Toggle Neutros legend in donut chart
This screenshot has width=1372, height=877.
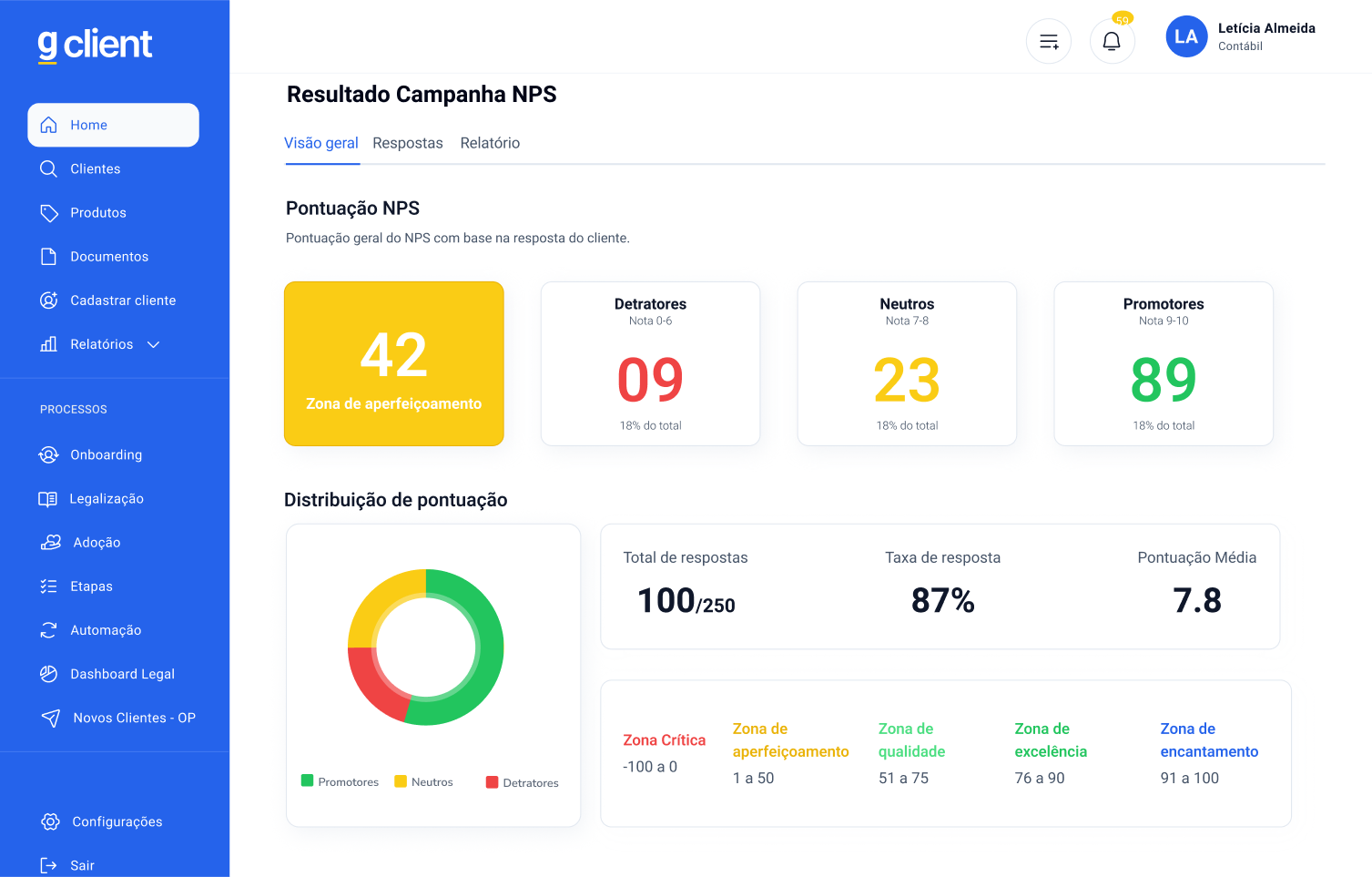click(x=423, y=781)
